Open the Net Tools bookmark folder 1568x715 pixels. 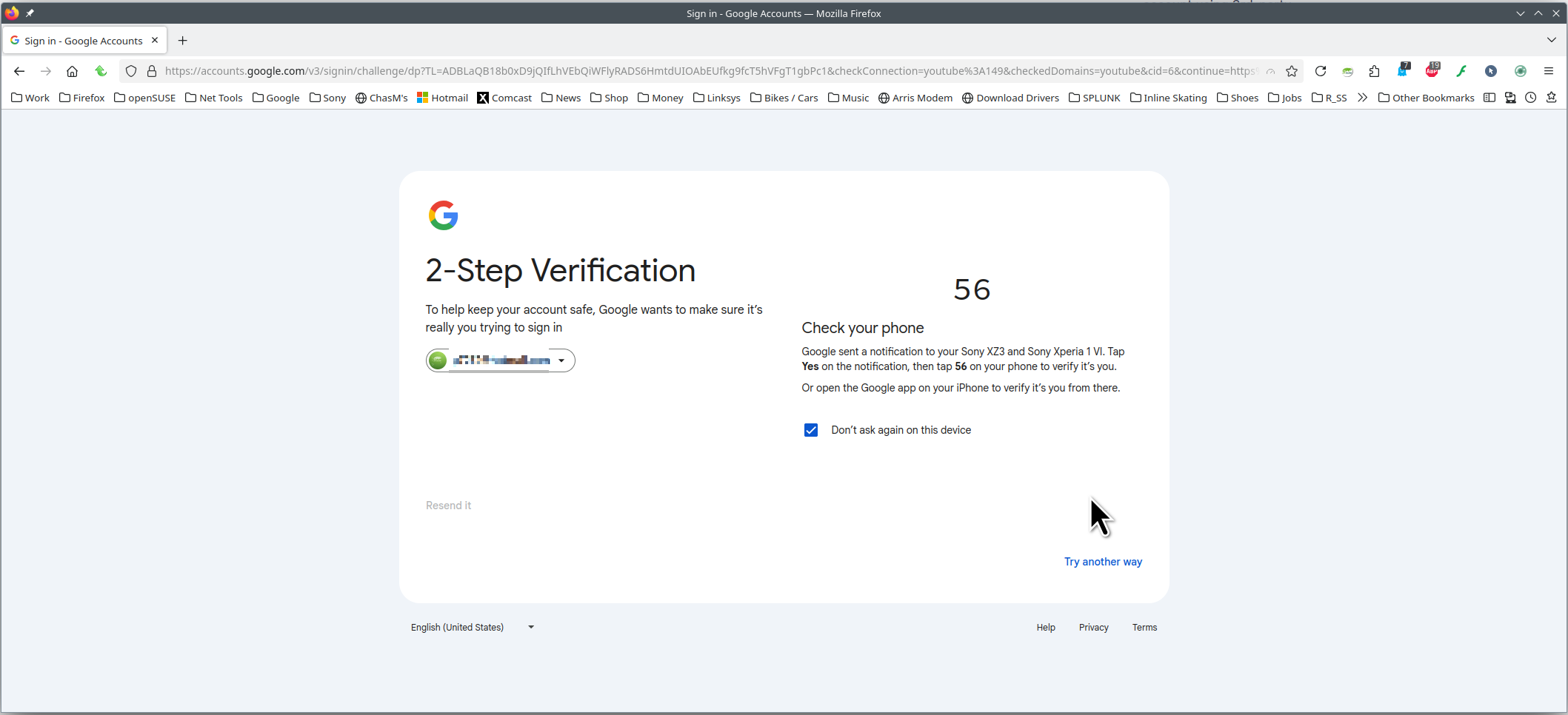pos(214,98)
